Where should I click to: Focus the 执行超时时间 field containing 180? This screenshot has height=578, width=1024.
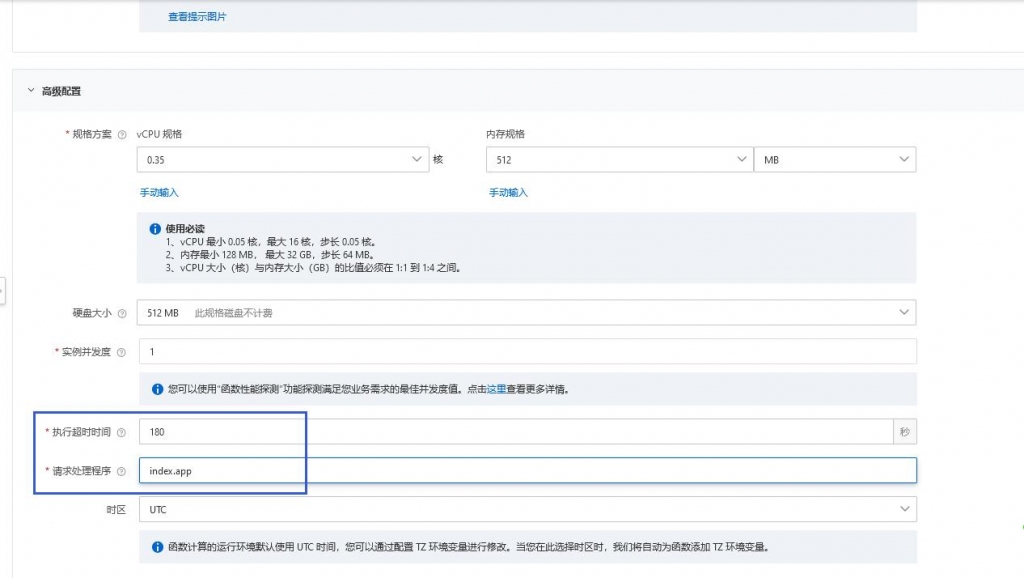click(516, 432)
